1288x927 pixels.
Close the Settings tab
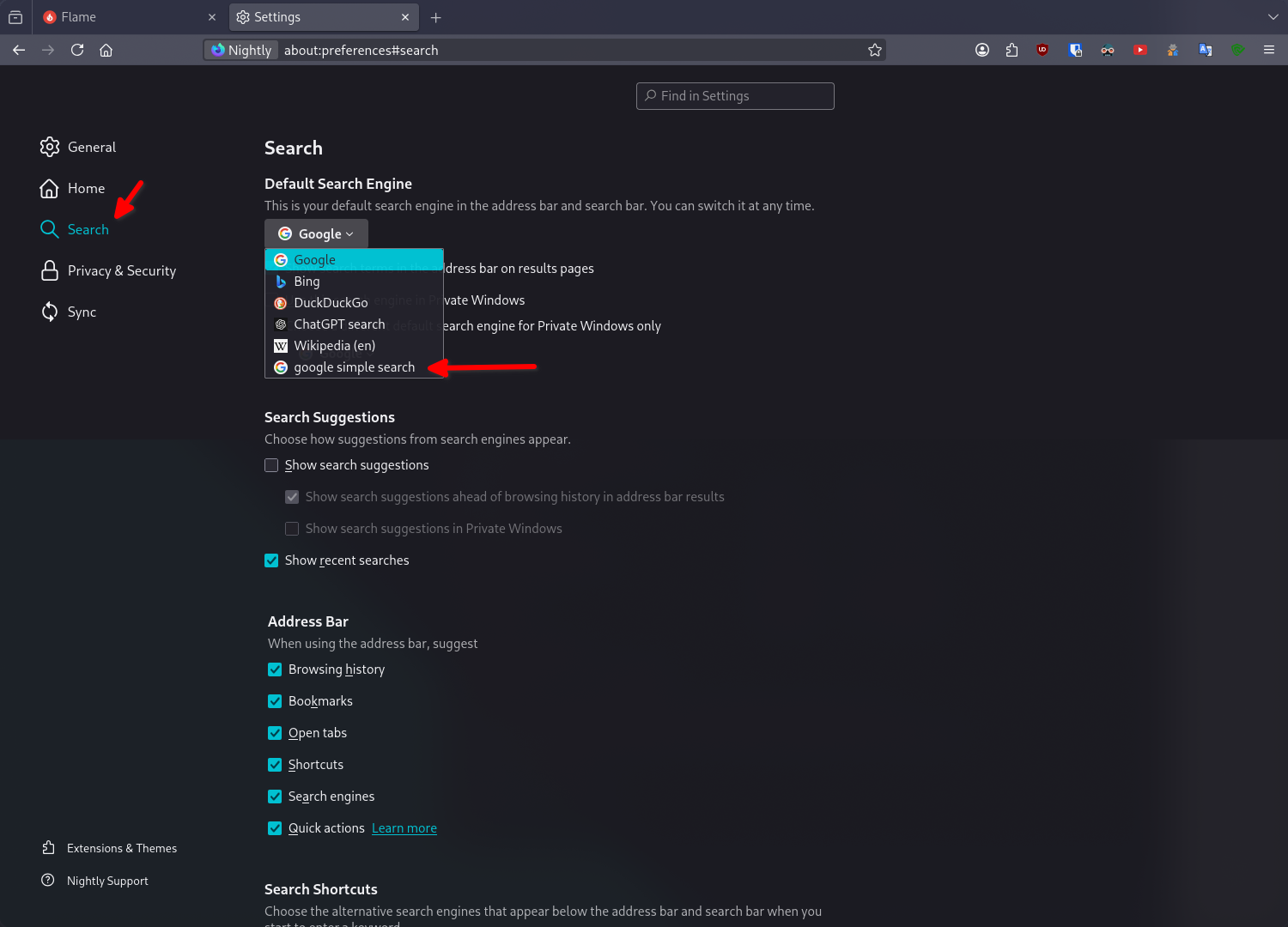[x=405, y=17]
